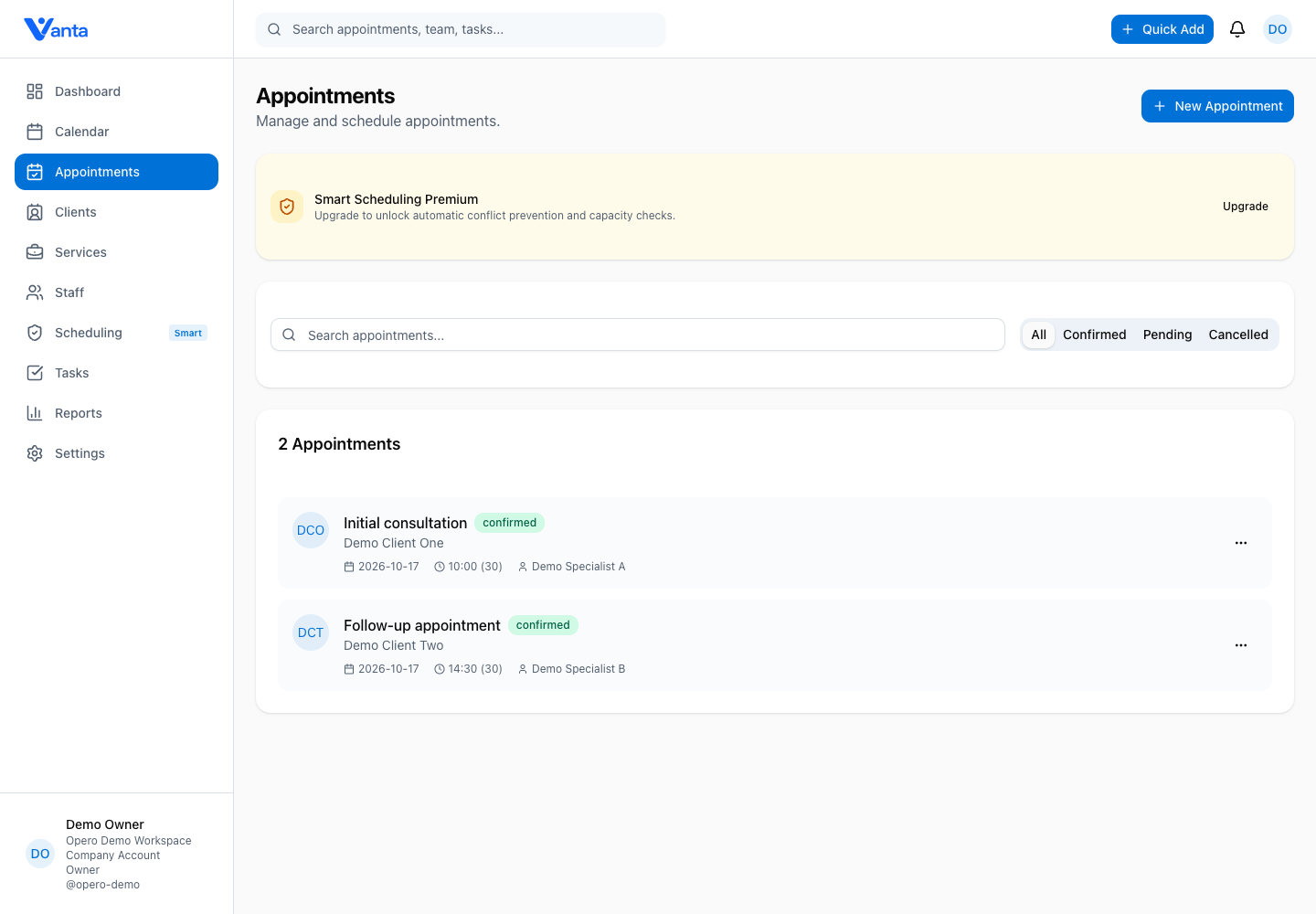Click the Quick Add button

[x=1162, y=29]
